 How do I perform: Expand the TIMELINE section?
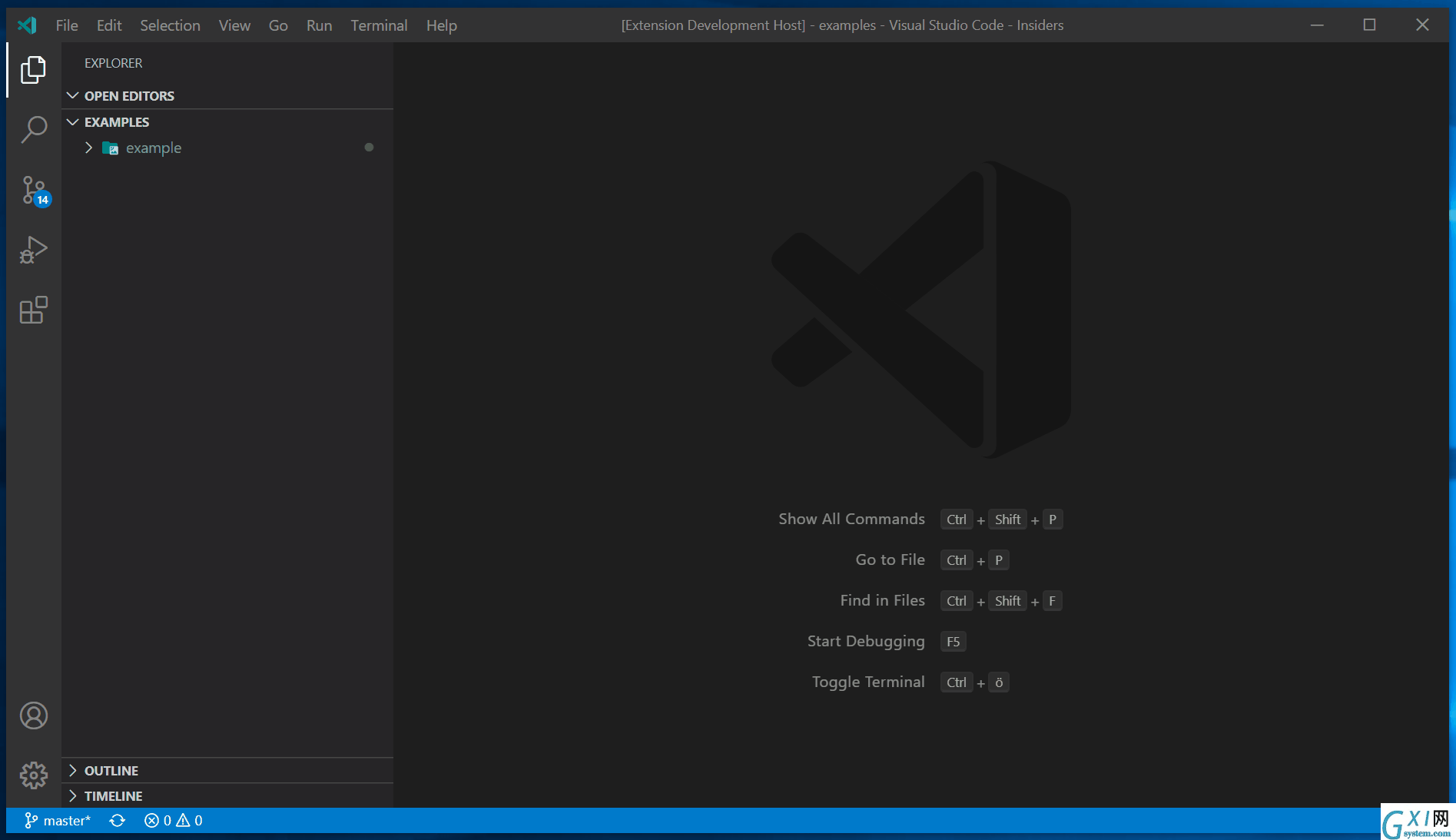73,796
